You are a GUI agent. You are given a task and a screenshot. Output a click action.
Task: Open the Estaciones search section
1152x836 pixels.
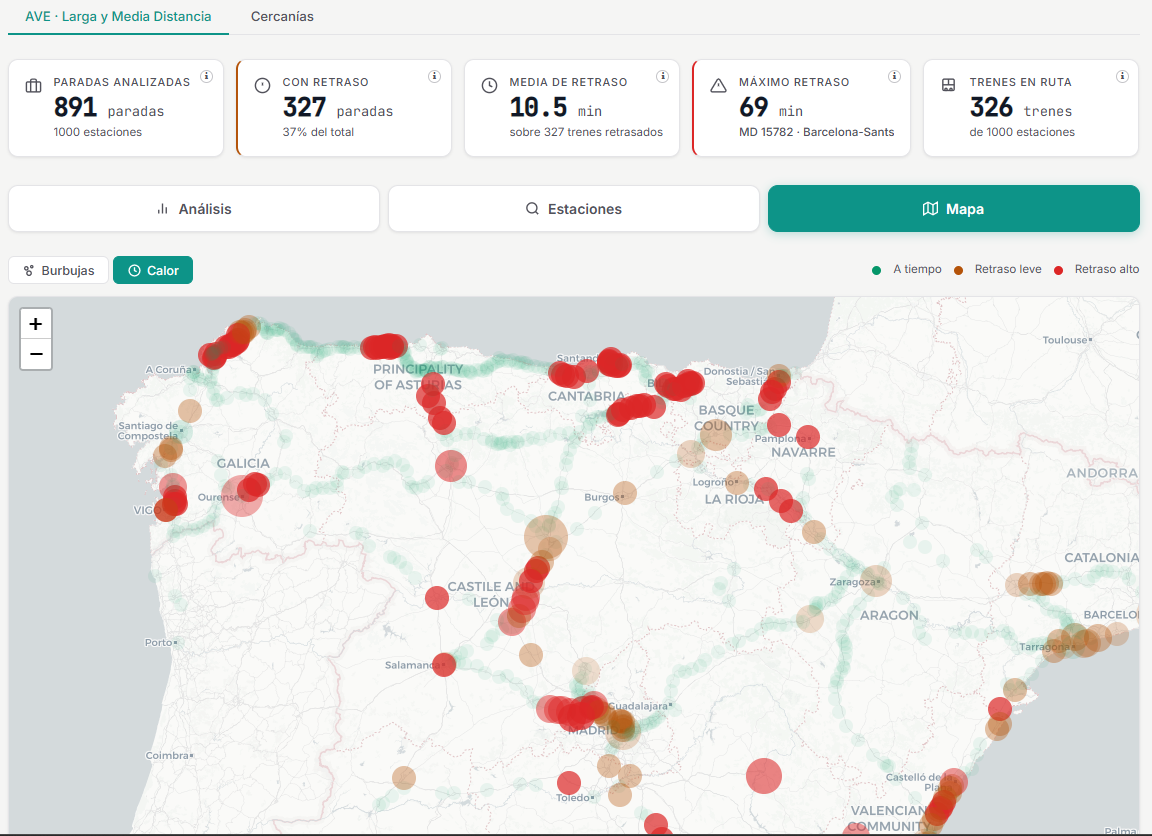[x=574, y=209]
